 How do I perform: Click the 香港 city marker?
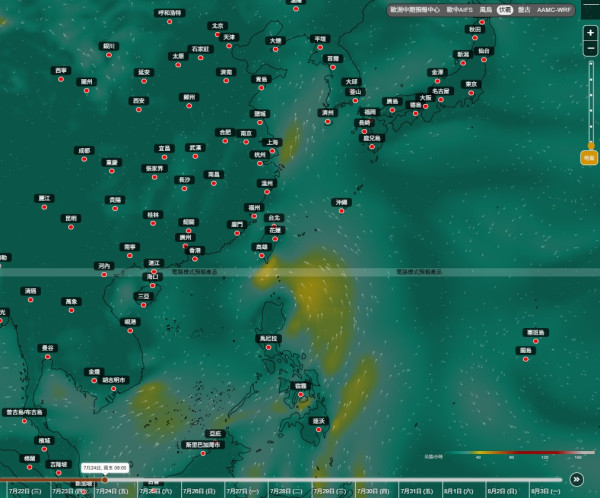pos(195,259)
